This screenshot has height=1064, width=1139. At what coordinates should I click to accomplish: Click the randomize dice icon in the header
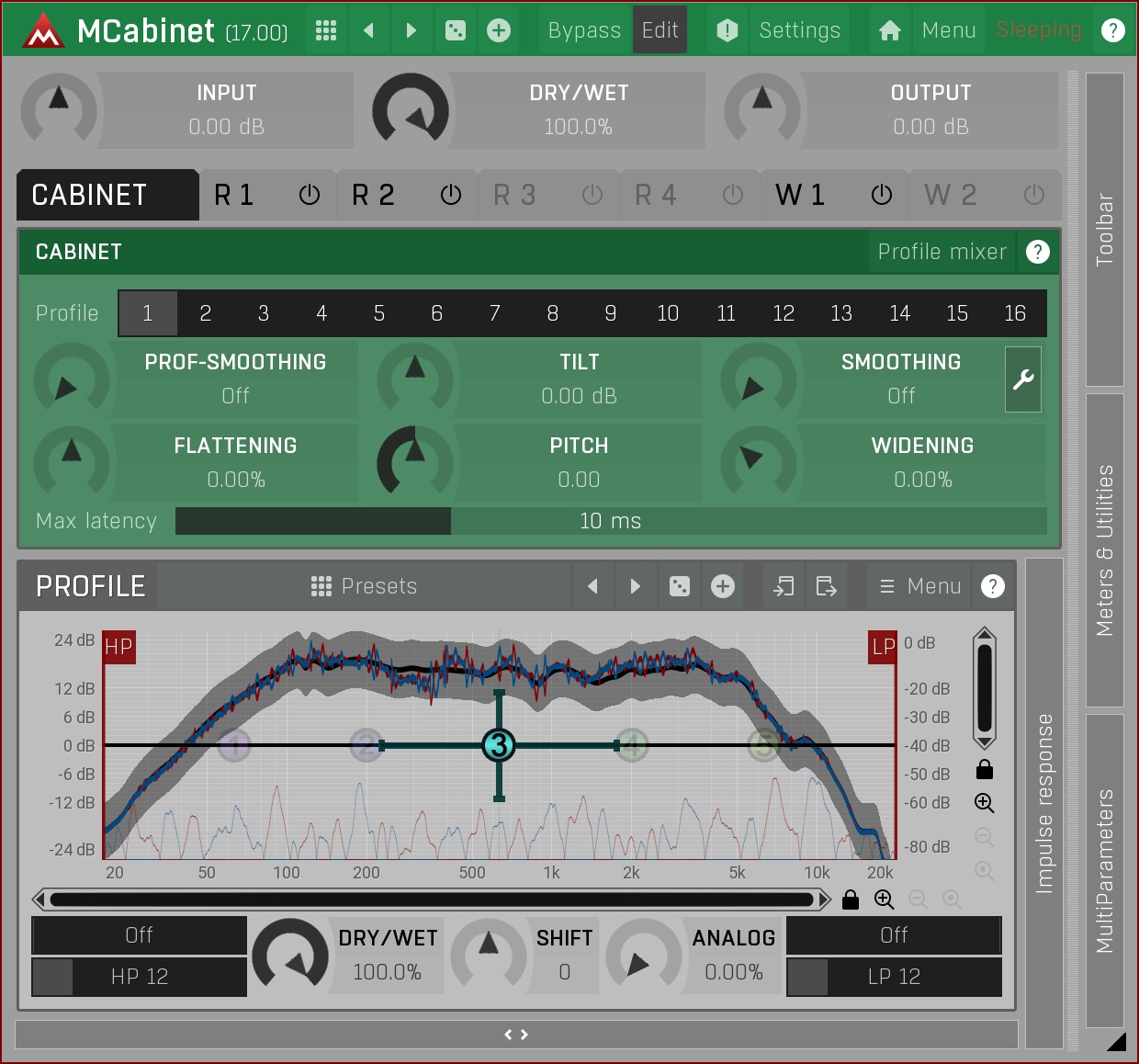[x=456, y=30]
